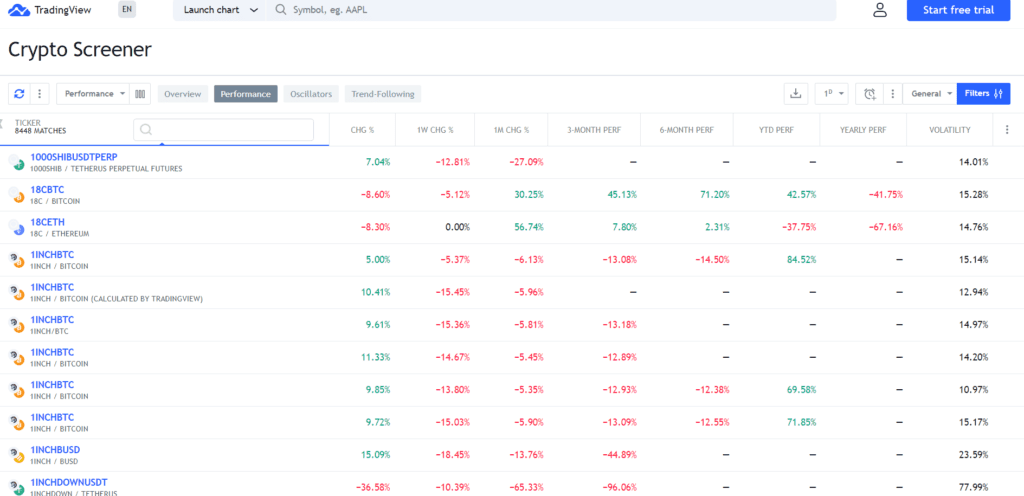Image resolution: width=1024 pixels, height=496 pixels.
Task: Sort by 1W CHG % column
Action: 435,130
